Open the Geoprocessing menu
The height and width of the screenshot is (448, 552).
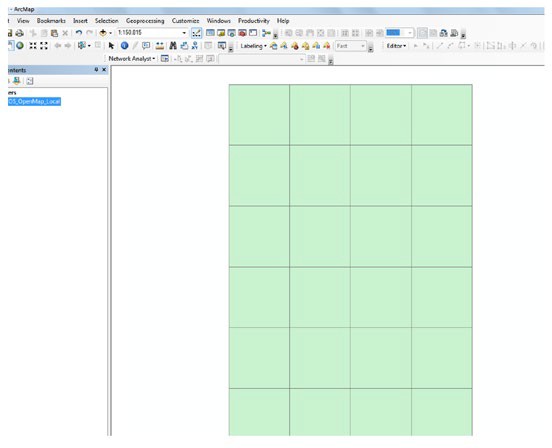pyautogui.click(x=145, y=21)
